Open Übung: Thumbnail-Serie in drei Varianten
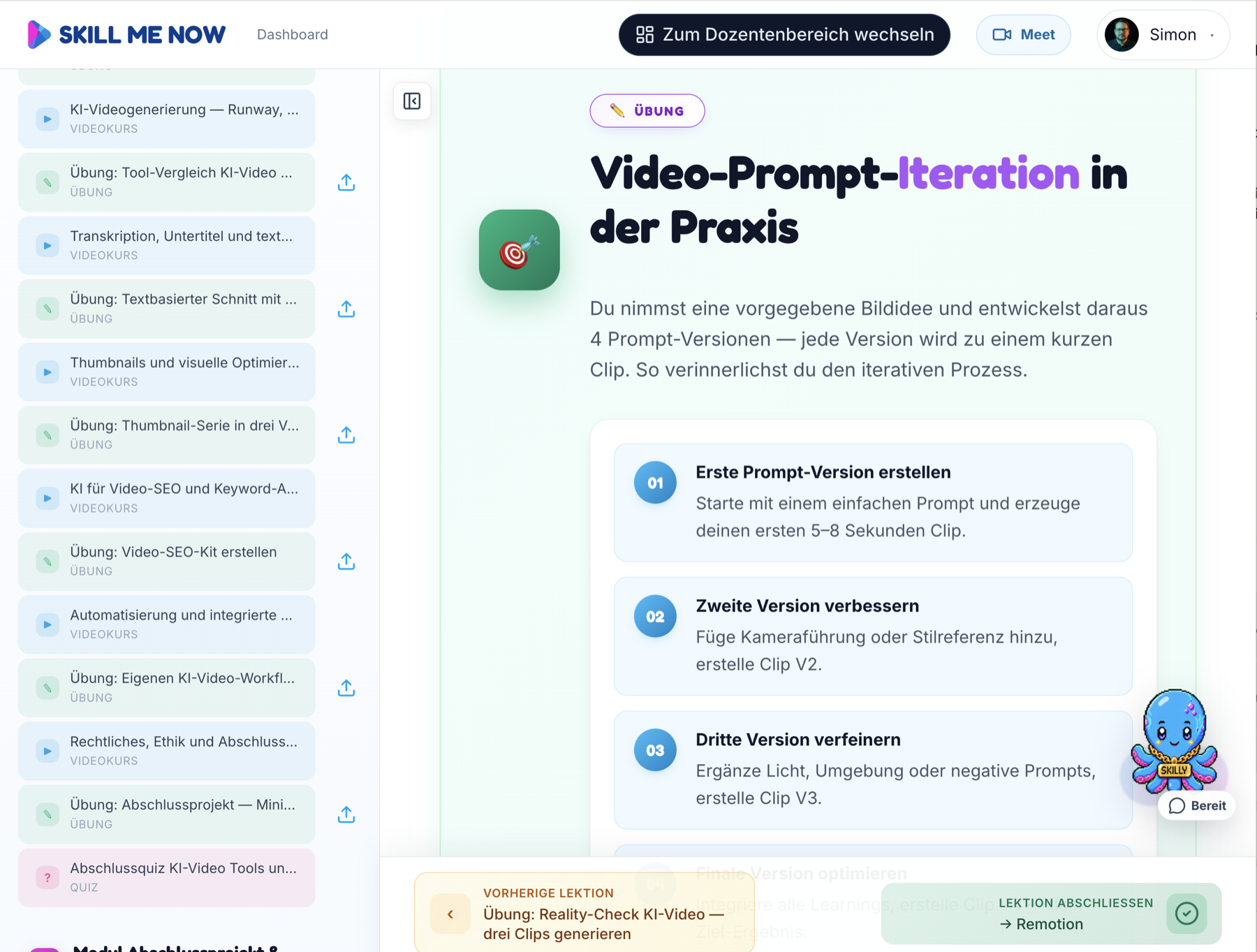Screen dimensions: 1257x952 tap(167, 434)
